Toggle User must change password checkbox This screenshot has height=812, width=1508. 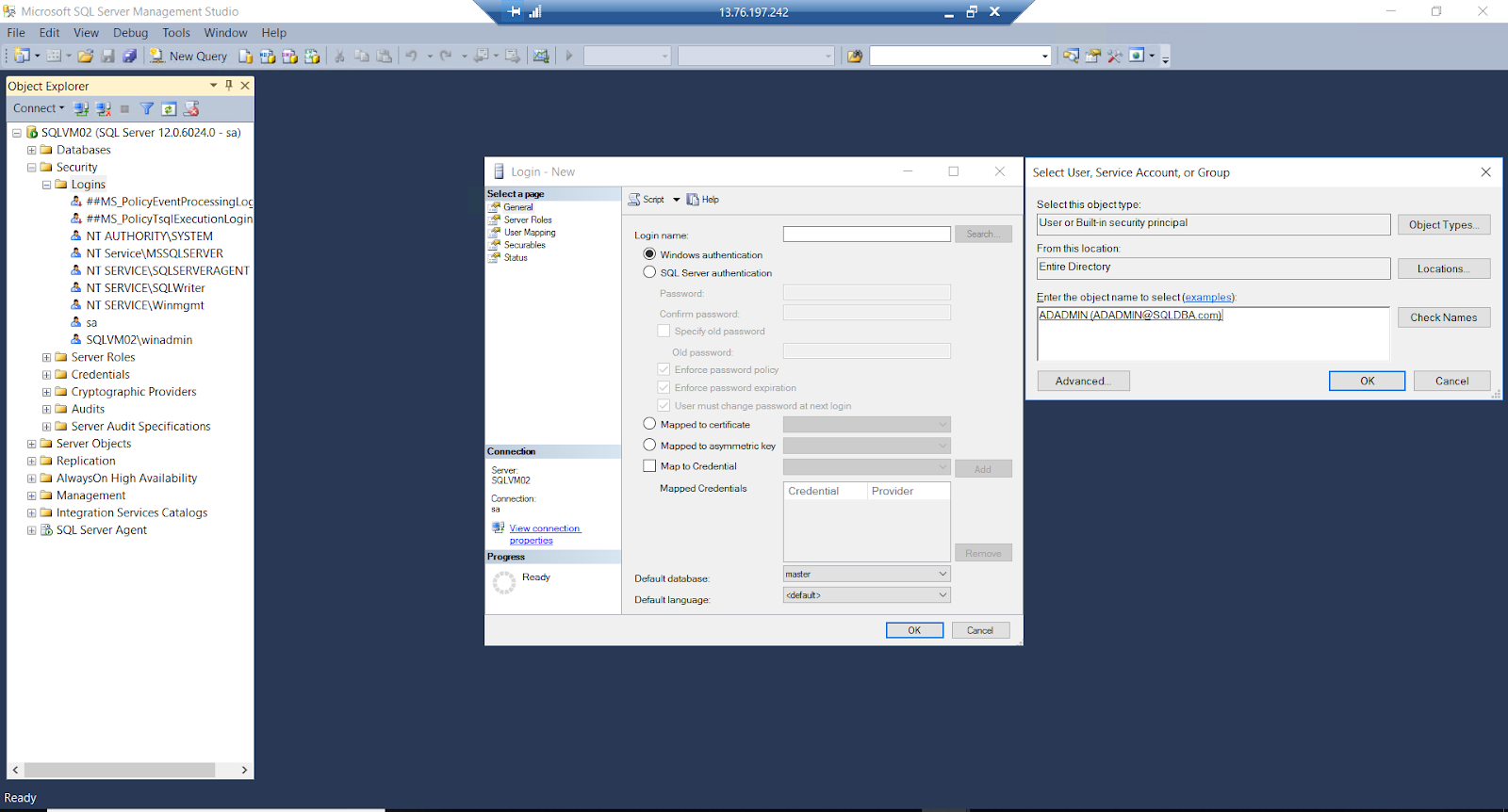point(664,405)
